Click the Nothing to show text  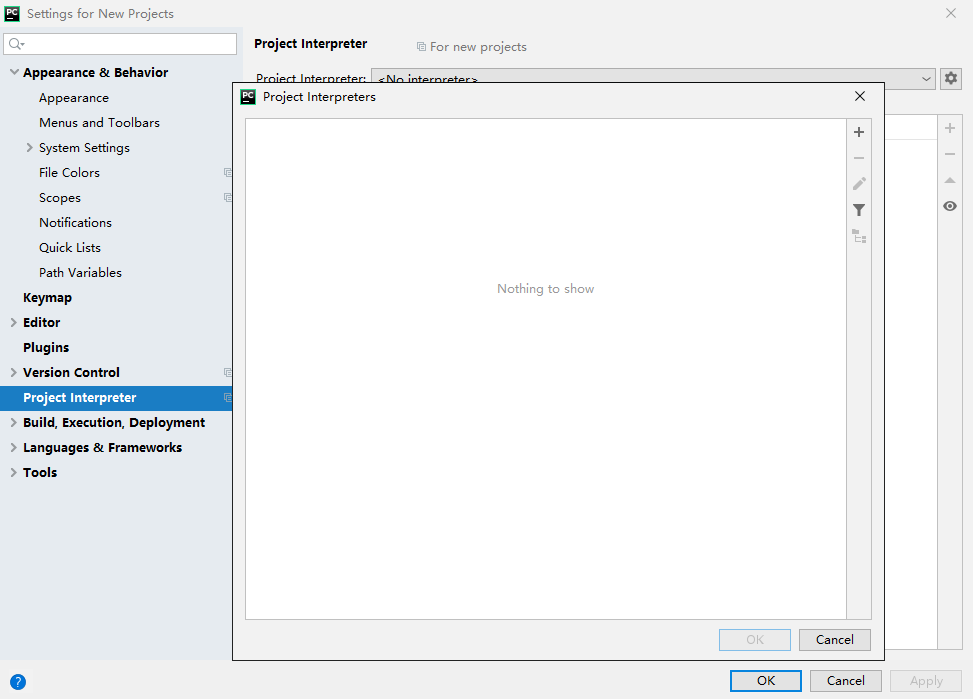coord(545,289)
